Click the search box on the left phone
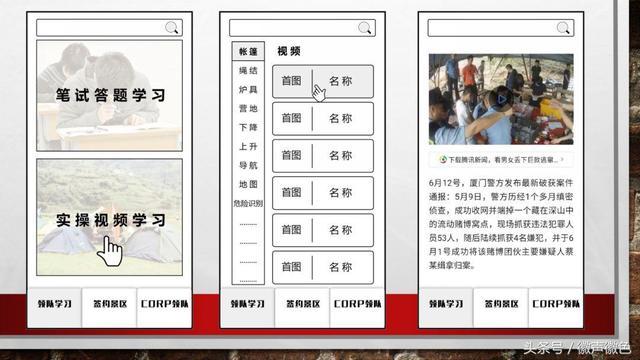Viewport: 640px width, 360px height. [109, 28]
